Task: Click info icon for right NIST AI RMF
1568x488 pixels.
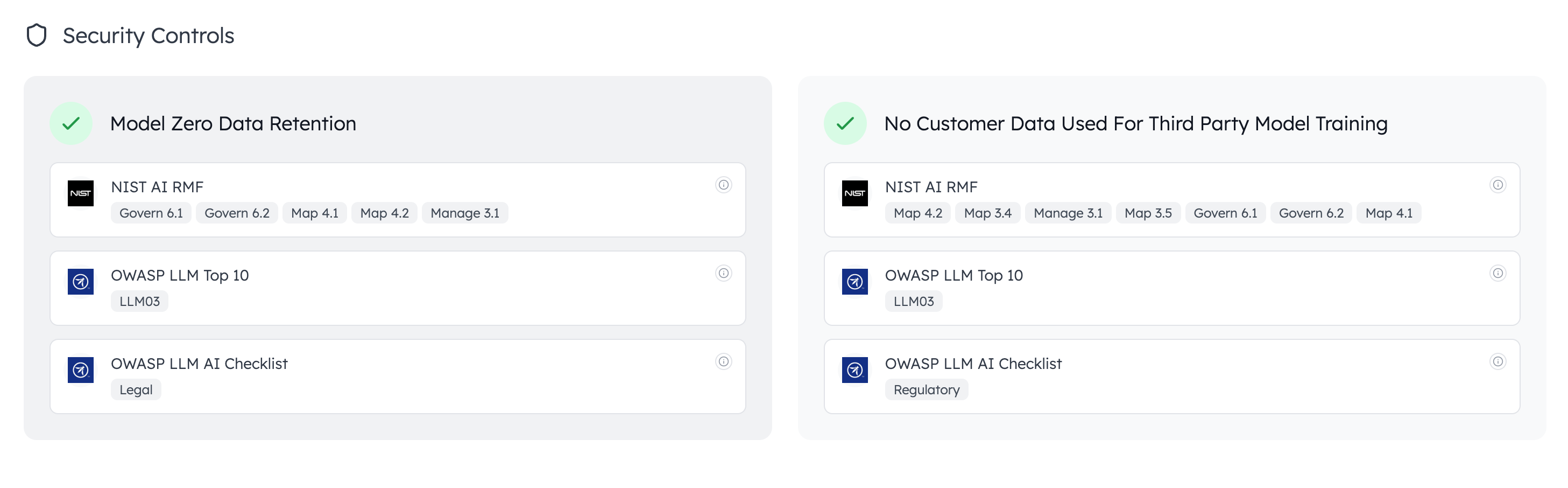Action: pos(1498,185)
